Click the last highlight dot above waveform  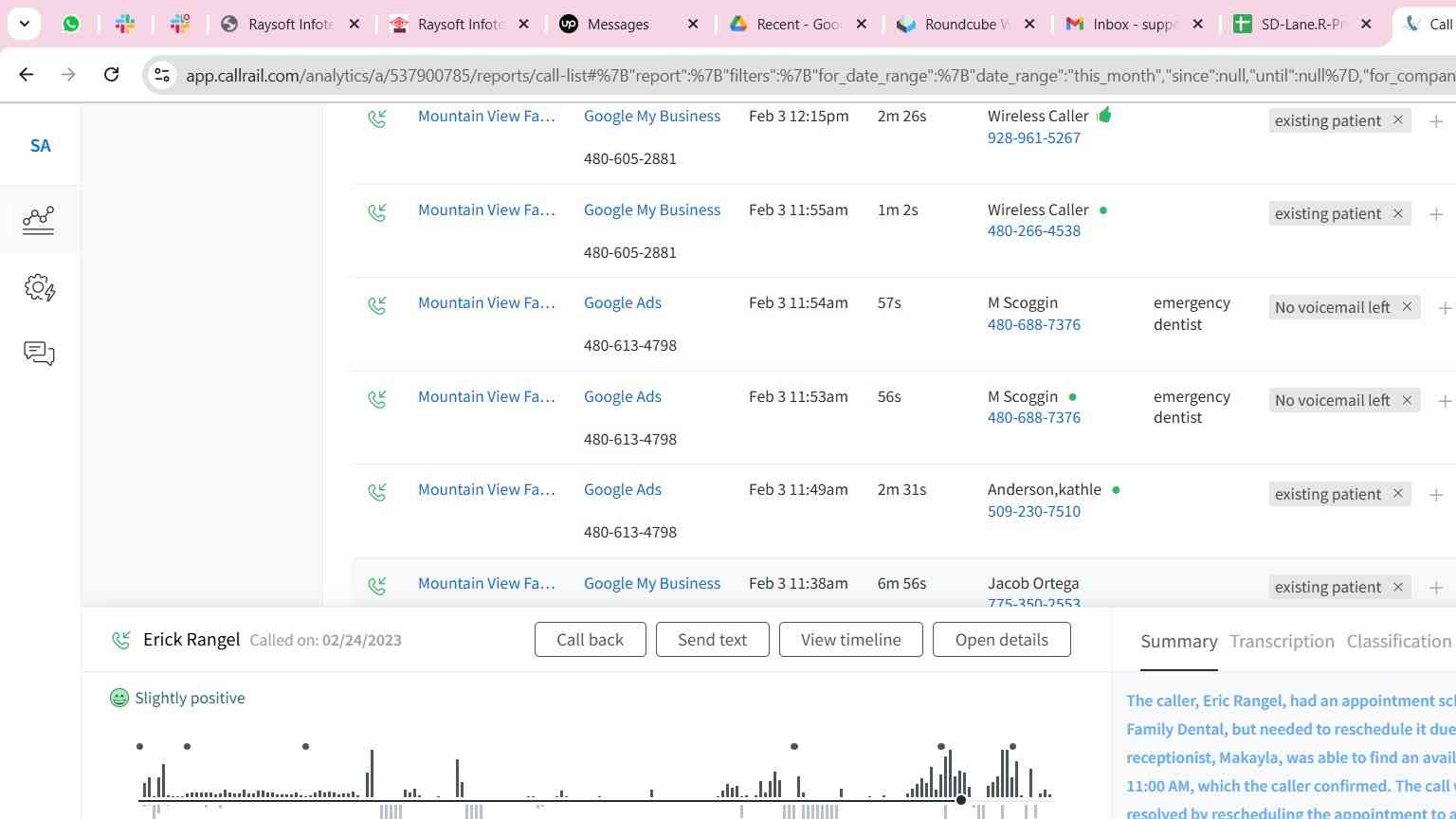coord(1012,746)
